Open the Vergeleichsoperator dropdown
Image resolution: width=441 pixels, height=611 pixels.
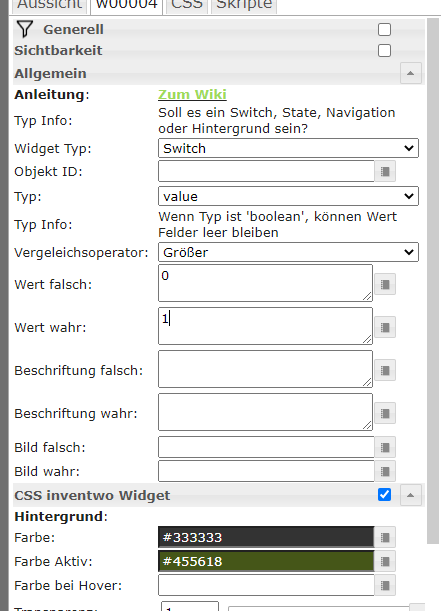point(288,252)
